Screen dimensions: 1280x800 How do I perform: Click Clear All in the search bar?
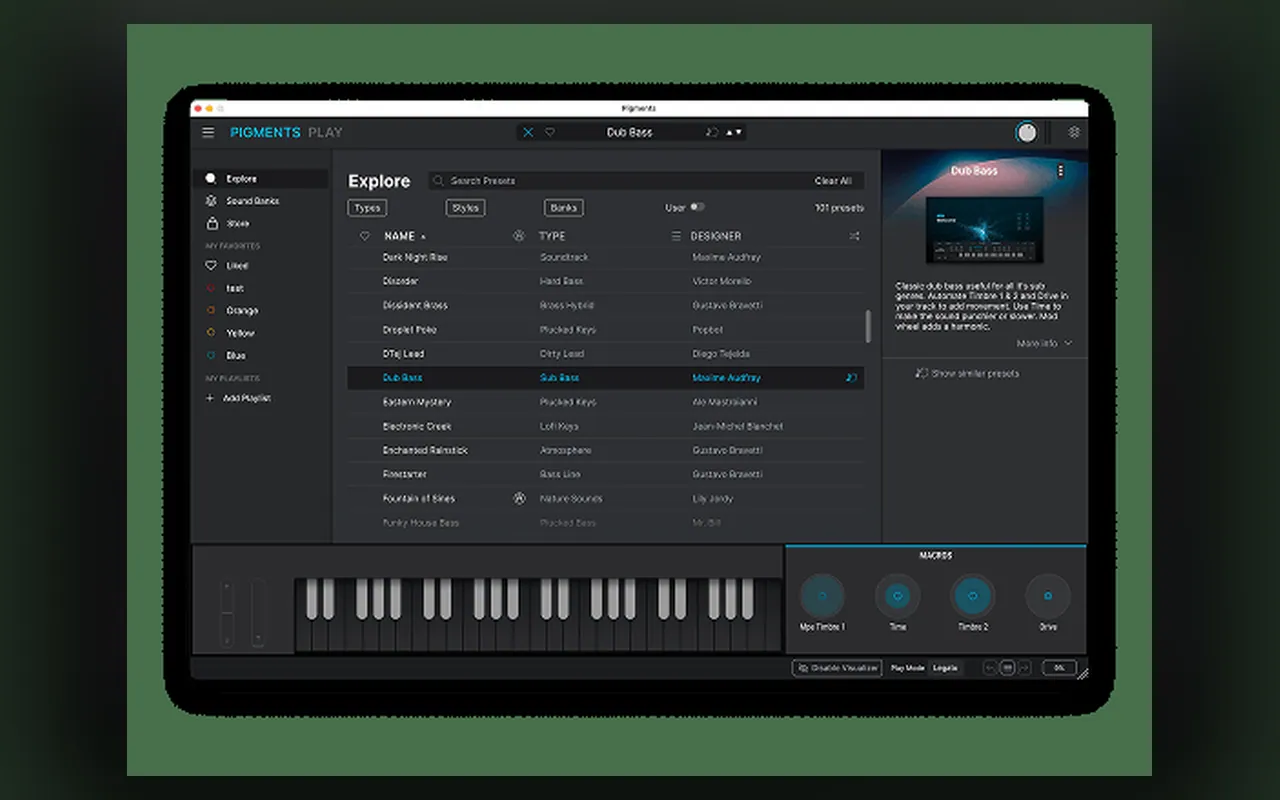[833, 181]
